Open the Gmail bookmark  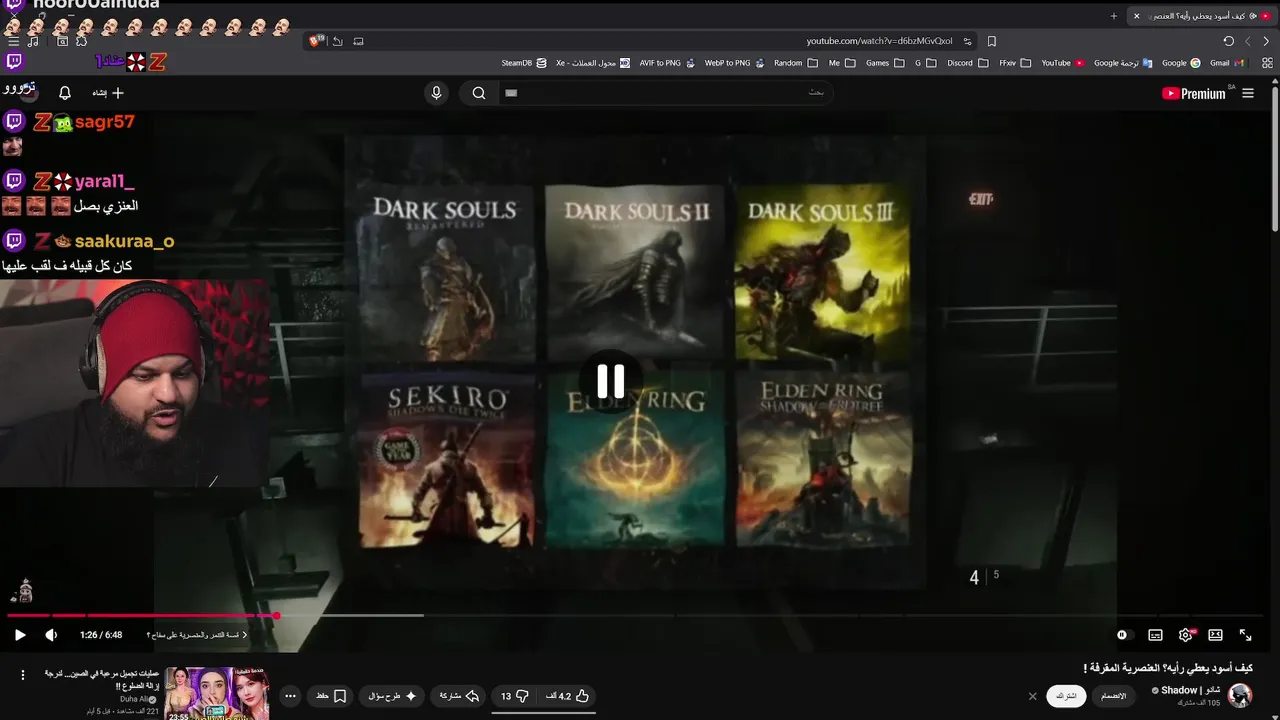[x=1227, y=63]
